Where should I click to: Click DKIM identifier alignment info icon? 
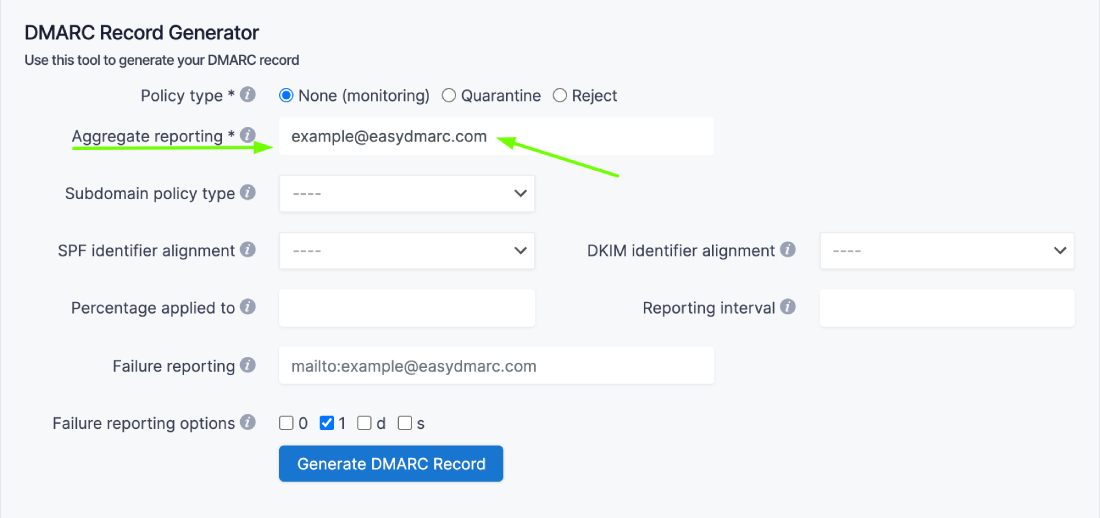coord(788,250)
